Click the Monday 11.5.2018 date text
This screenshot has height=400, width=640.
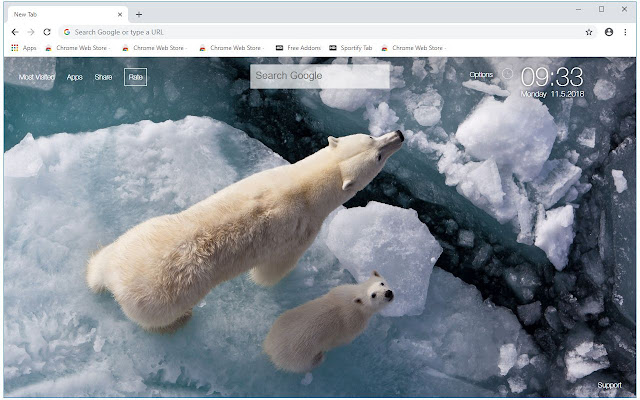(552, 94)
